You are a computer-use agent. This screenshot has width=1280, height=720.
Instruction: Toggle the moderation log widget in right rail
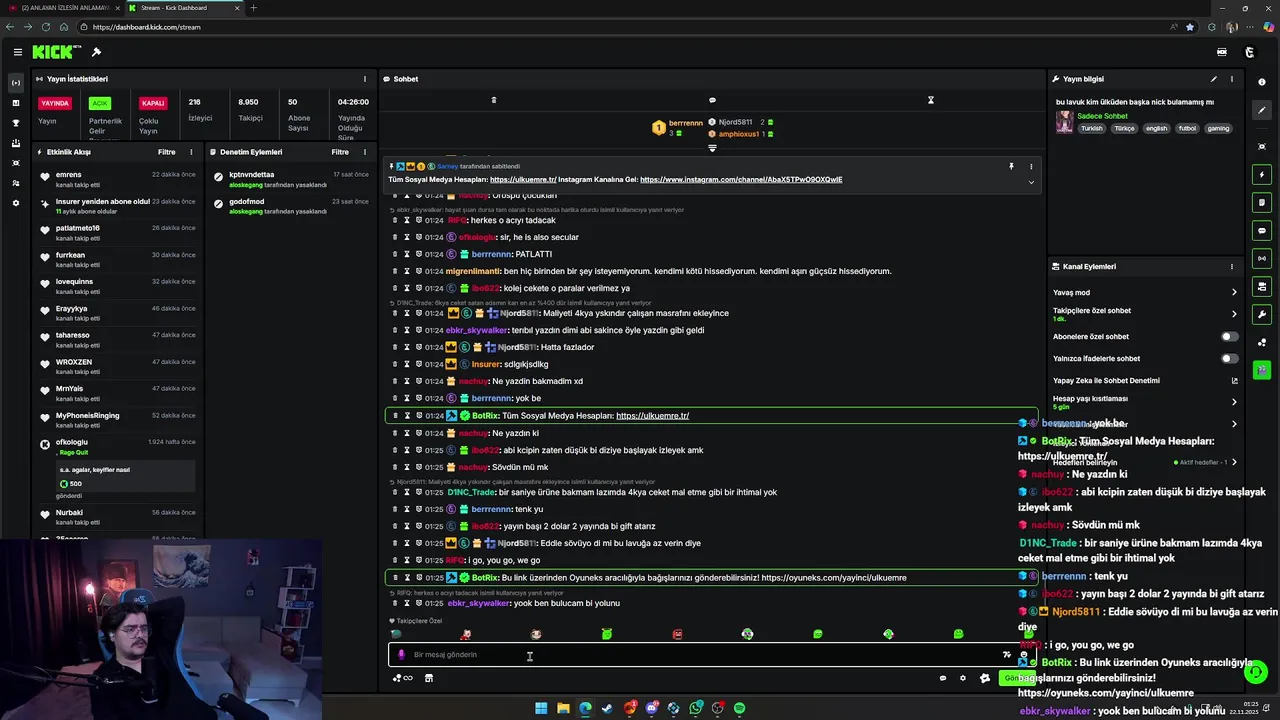(1262, 203)
